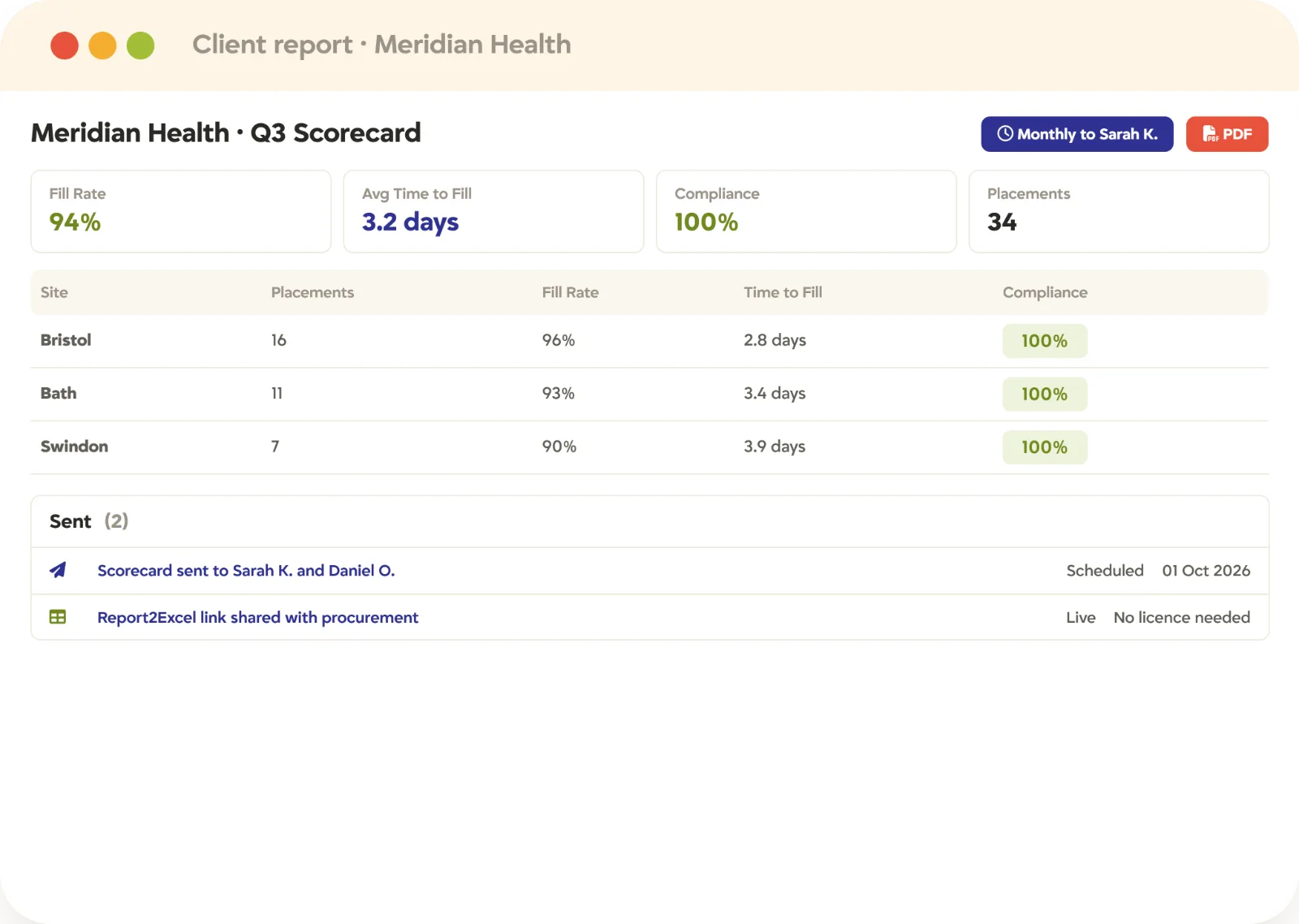Click Bristol's 100% compliance badge

pos(1045,341)
